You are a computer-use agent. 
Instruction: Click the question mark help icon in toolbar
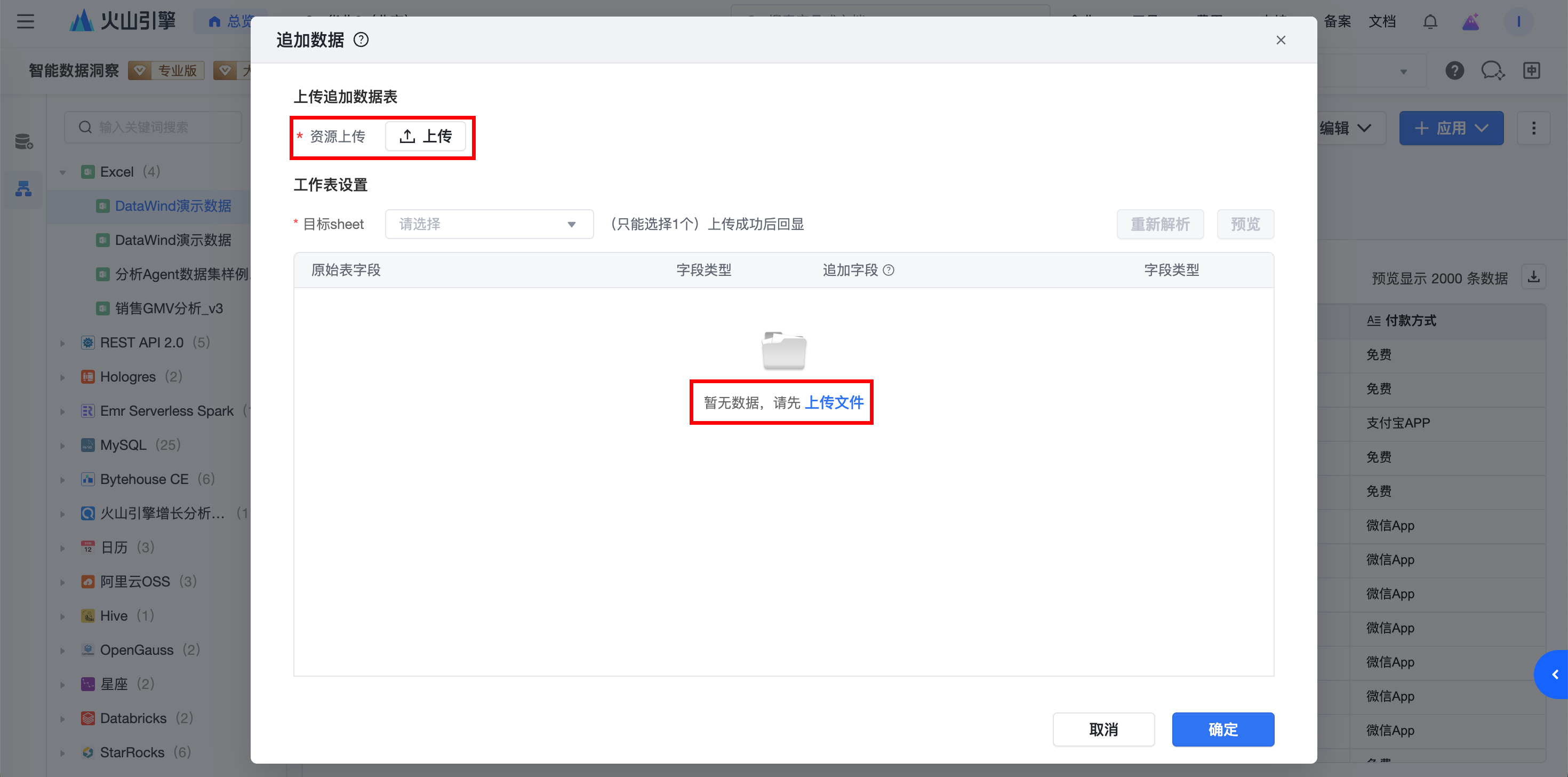click(x=1454, y=72)
